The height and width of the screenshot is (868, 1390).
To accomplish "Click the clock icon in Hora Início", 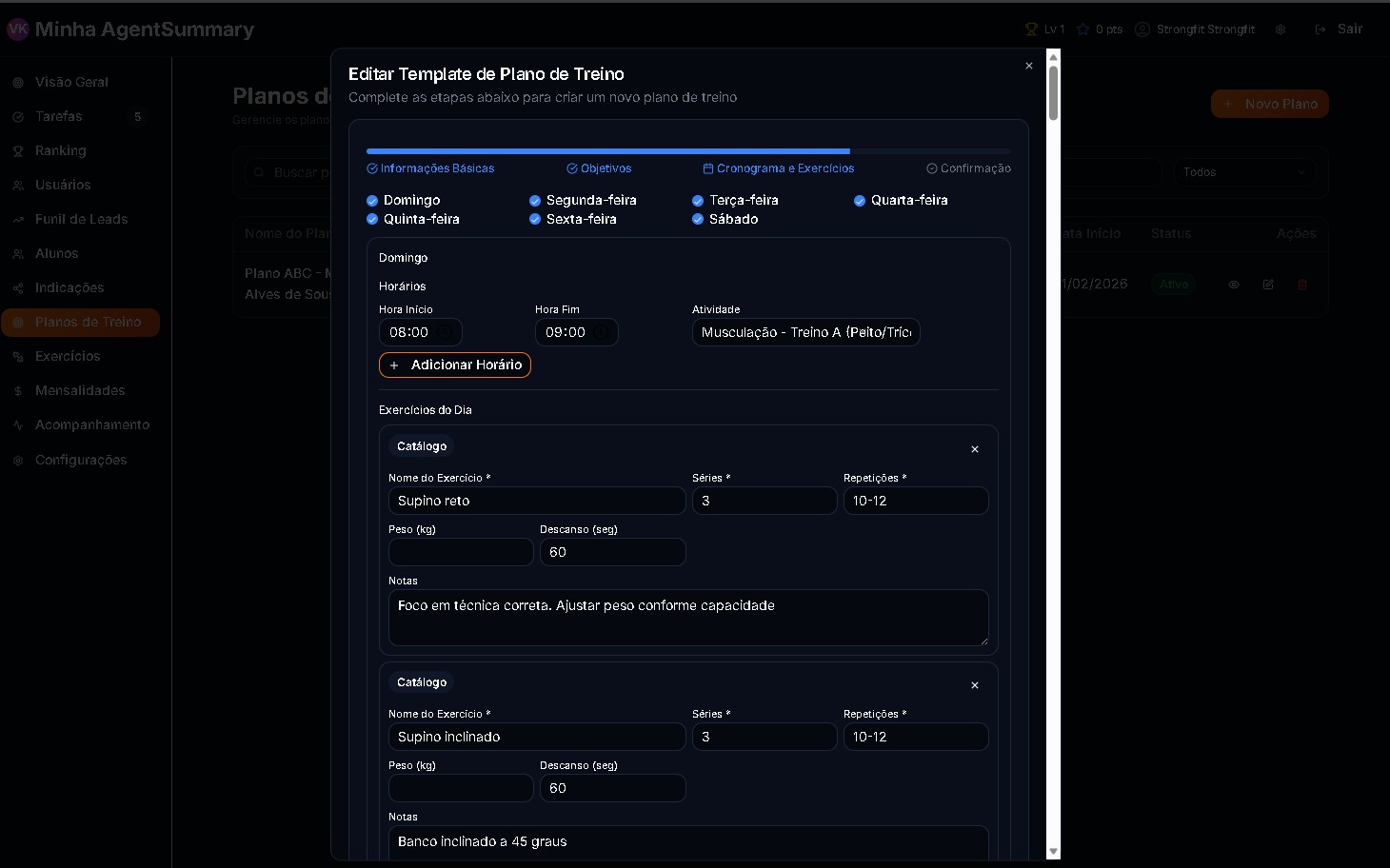I will pos(446,332).
